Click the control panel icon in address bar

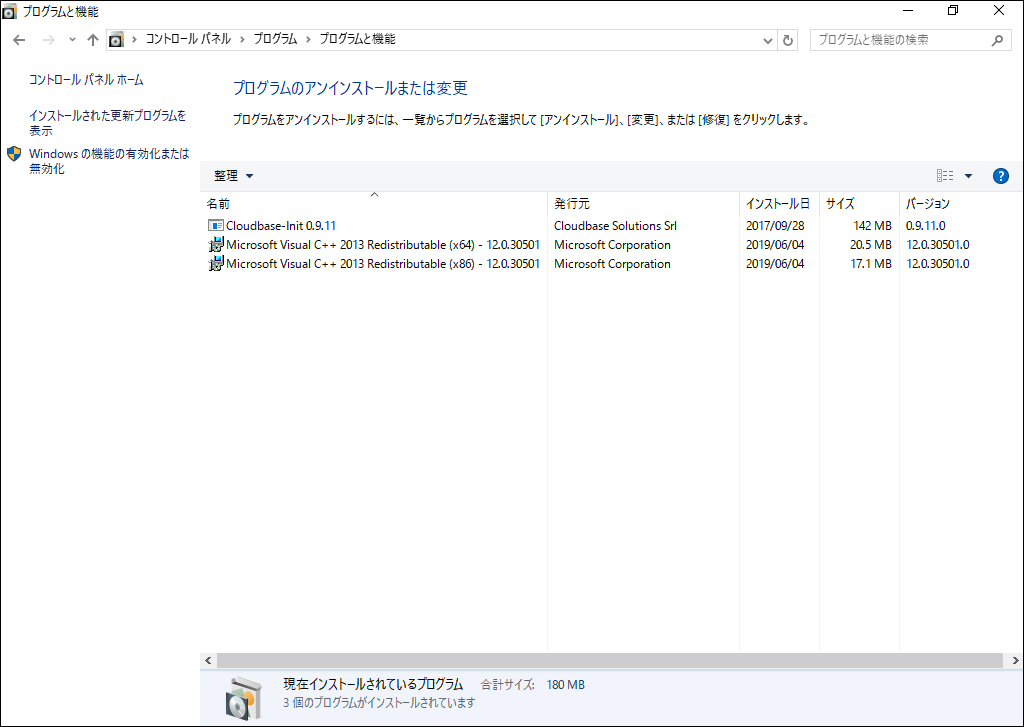tap(116, 40)
